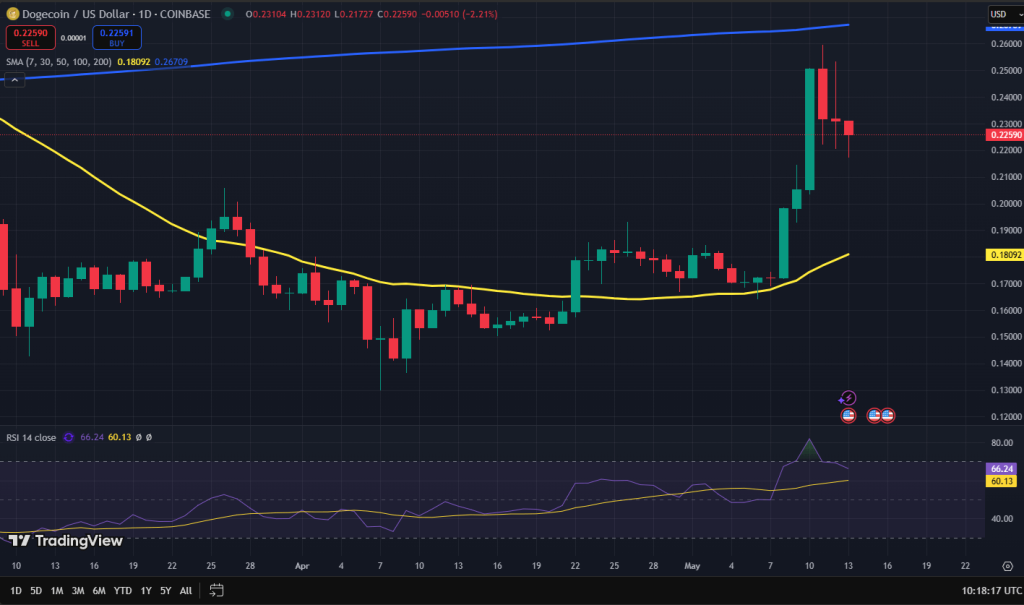Image resolution: width=1024 pixels, height=605 pixels.
Task: Click the blue BUY 0.22591 button
Action: 117,37
